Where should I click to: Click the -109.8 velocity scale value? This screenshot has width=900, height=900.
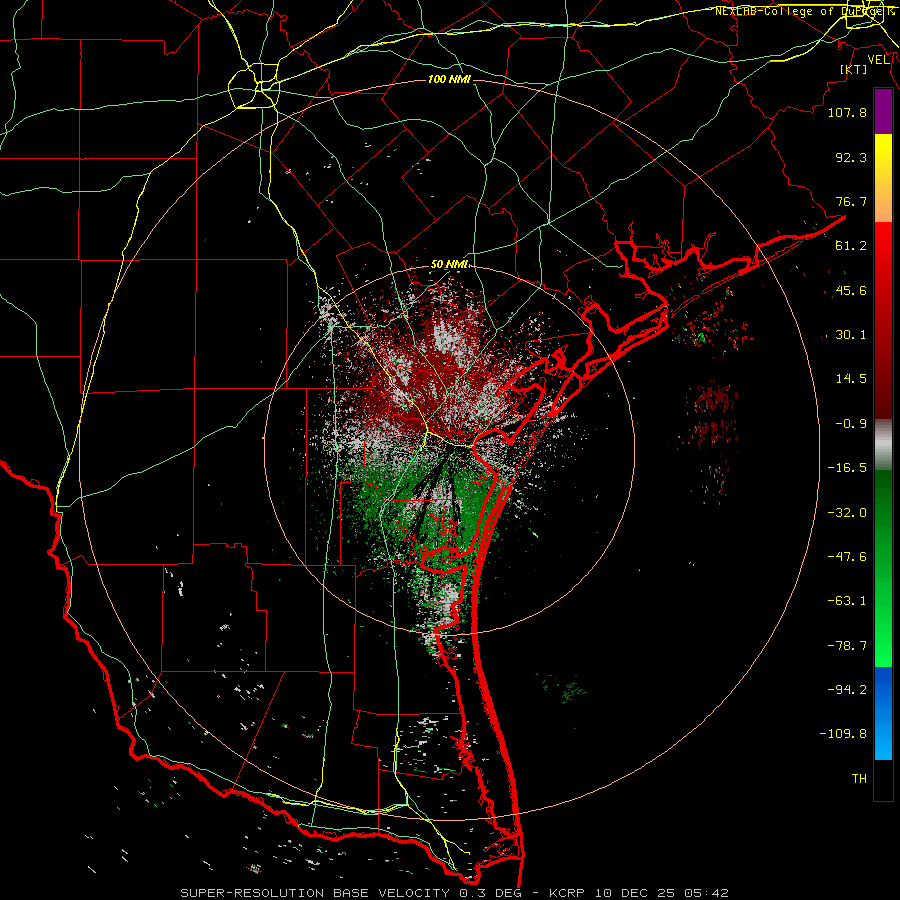(843, 734)
